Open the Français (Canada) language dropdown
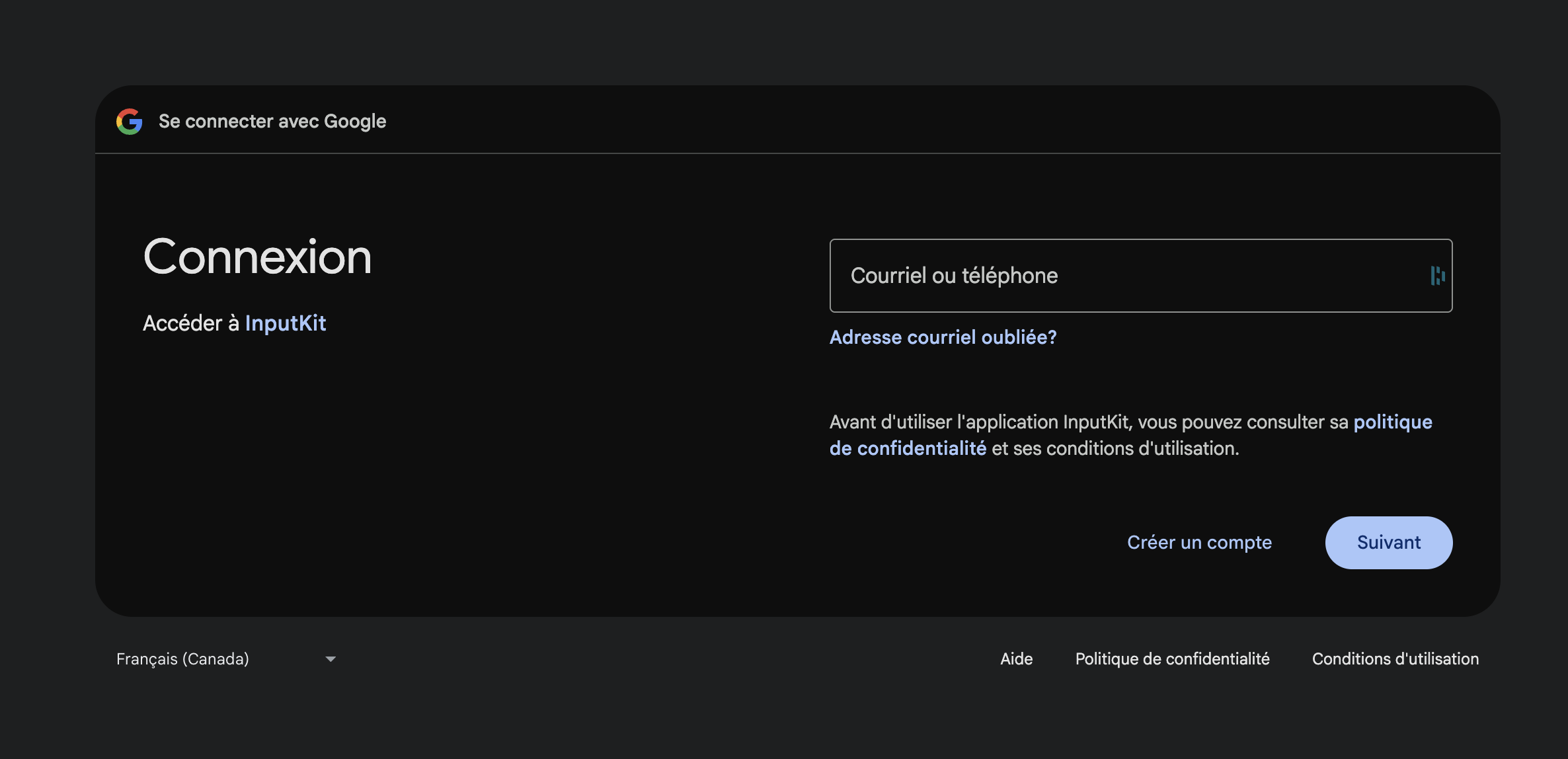The image size is (1568, 759). [x=227, y=659]
